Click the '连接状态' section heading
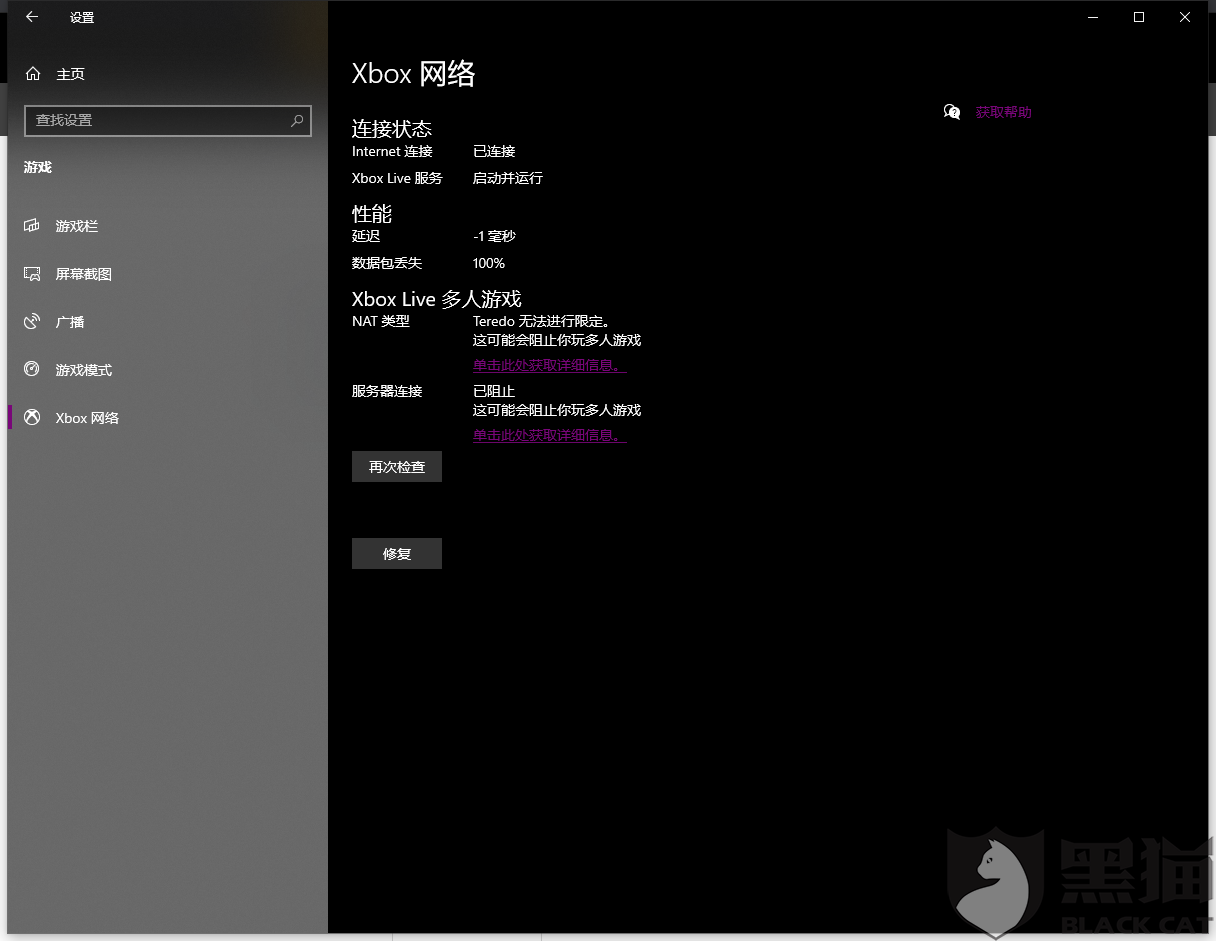Image resolution: width=1216 pixels, height=941 pixels. (392, 128)
